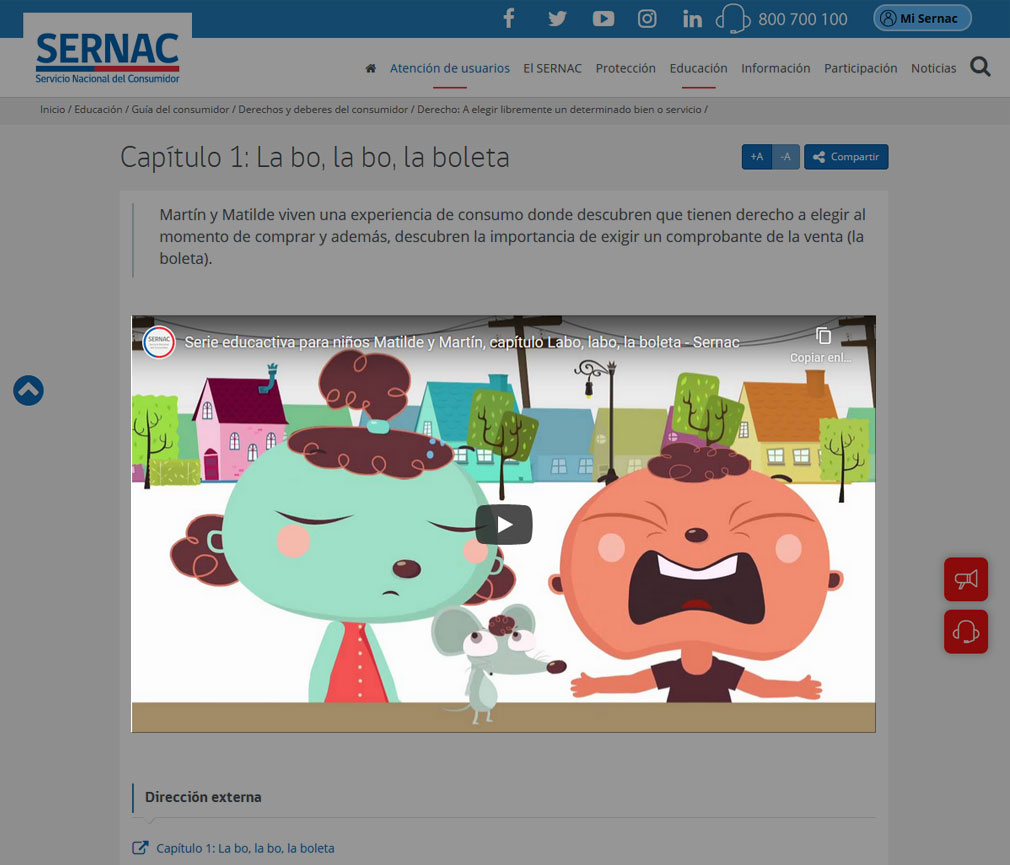Screen dimensions: 1010x865
Task: Call number 800 700 100 link
Action: [803, 19]
